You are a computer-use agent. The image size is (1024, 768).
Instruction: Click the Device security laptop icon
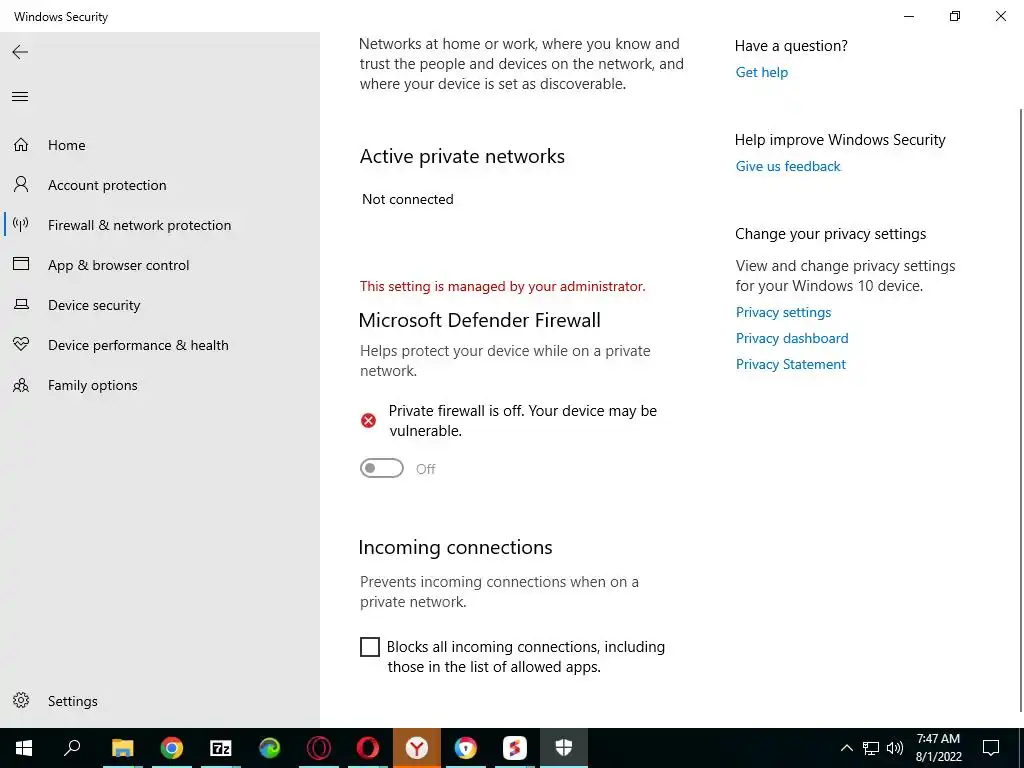pyautogui.click(x=21, y=304)
